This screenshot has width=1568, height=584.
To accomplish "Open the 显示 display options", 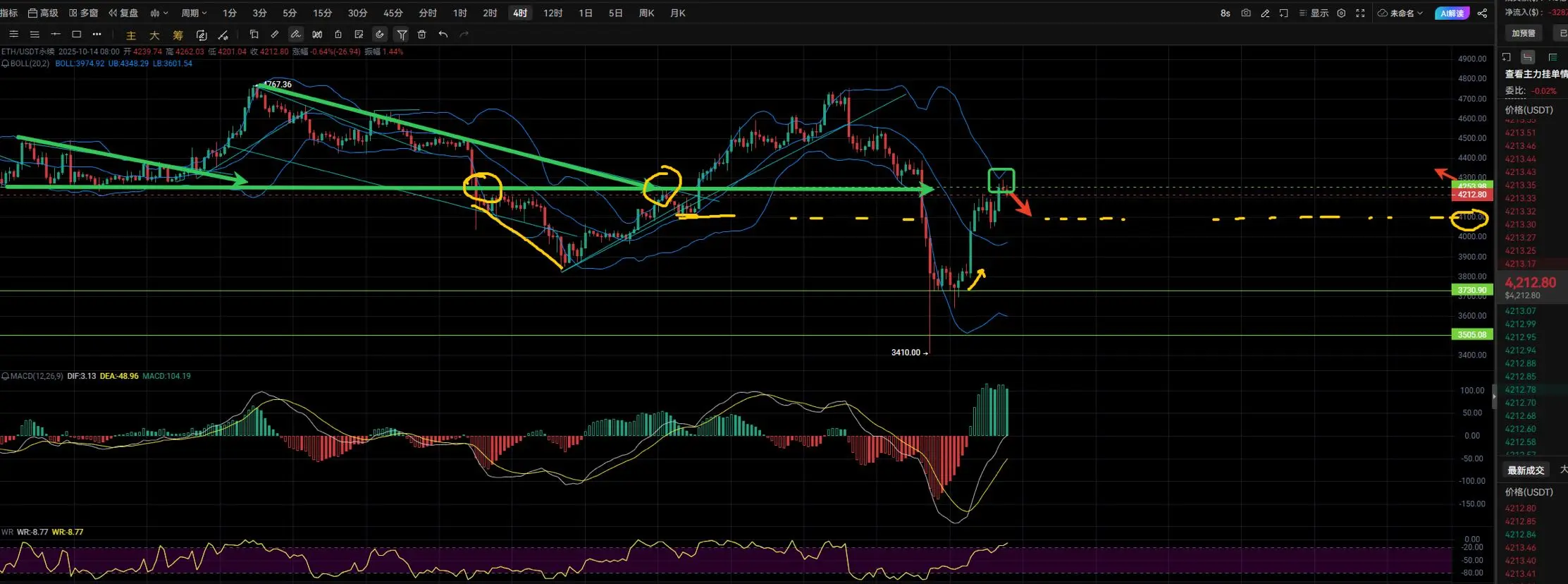I will pyautogui.click(x=1314, y=13).
